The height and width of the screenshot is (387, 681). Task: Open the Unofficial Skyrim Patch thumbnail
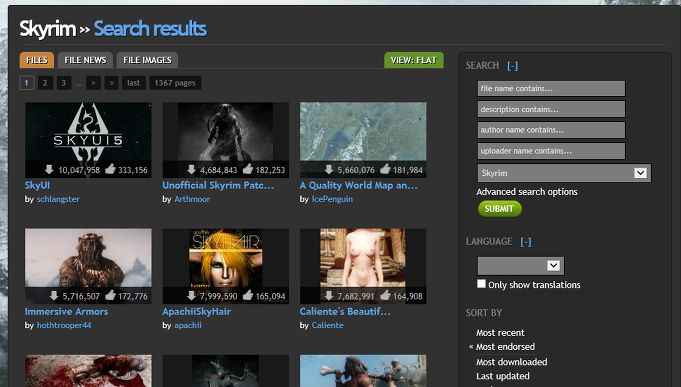click(225, 140)
